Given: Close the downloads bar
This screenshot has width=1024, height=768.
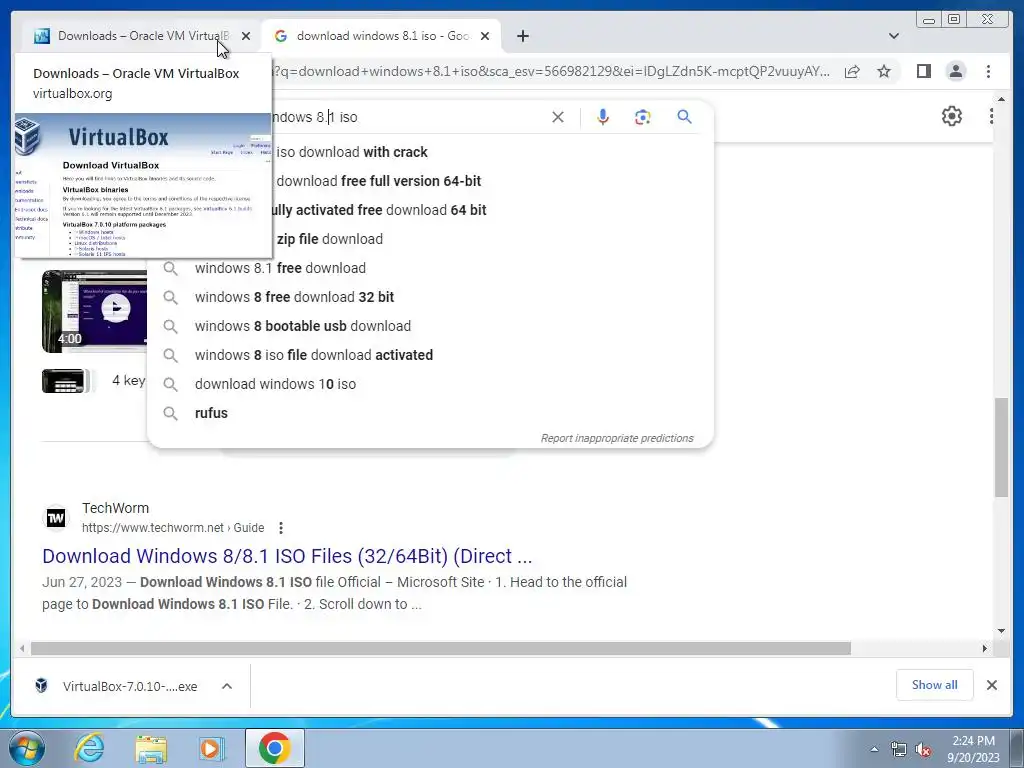Looking at the screenshot, I should [x=991, y=685].
